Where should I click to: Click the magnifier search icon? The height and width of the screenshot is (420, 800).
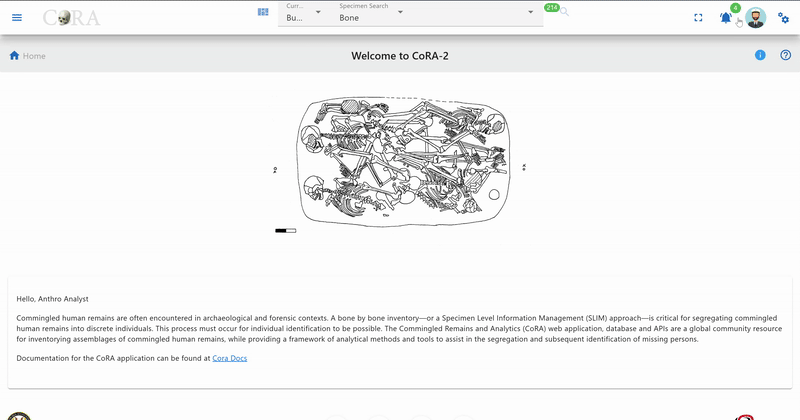tap(564, 12)
